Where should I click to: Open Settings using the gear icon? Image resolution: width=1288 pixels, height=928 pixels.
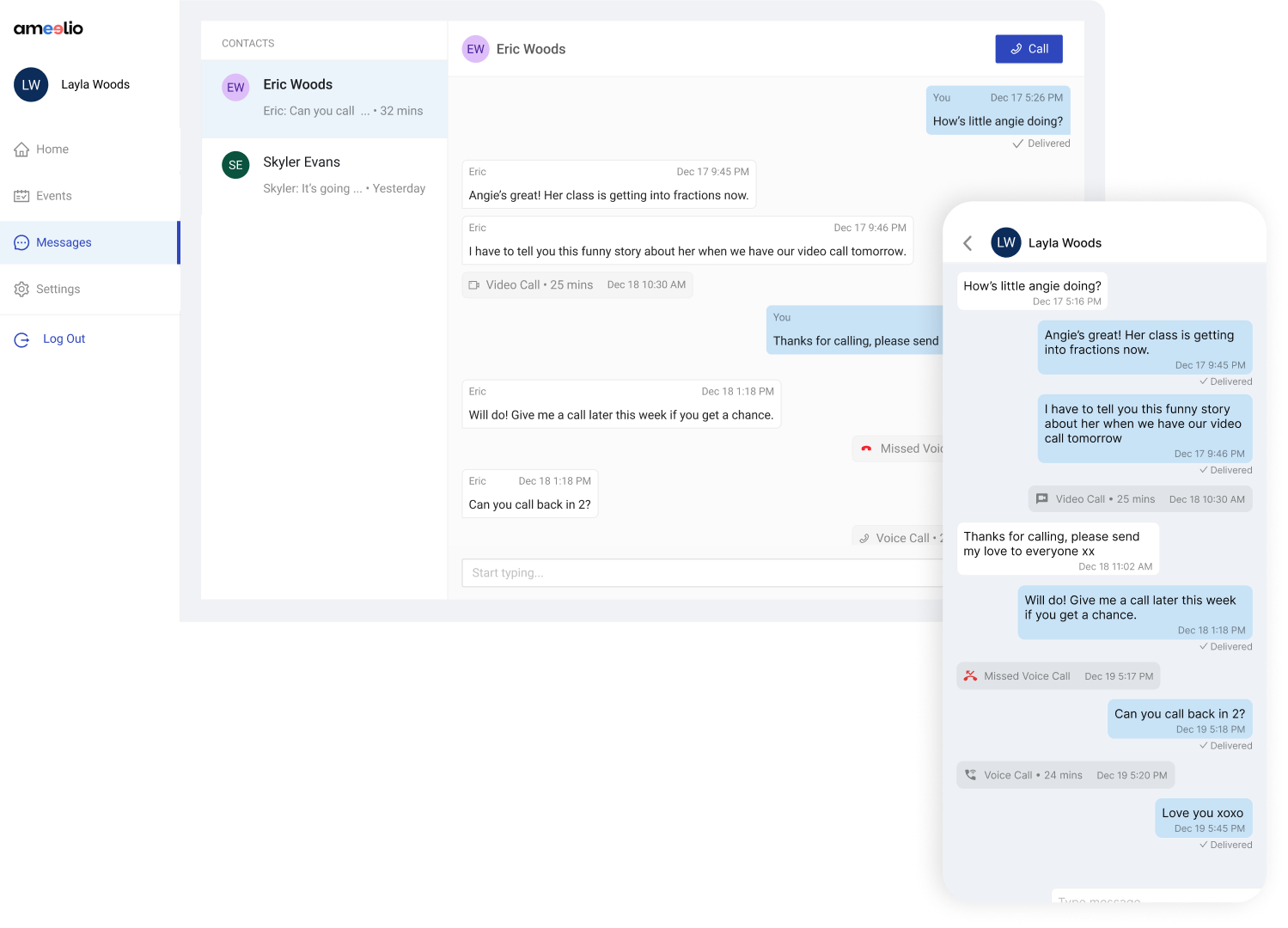tap(21, 289)
